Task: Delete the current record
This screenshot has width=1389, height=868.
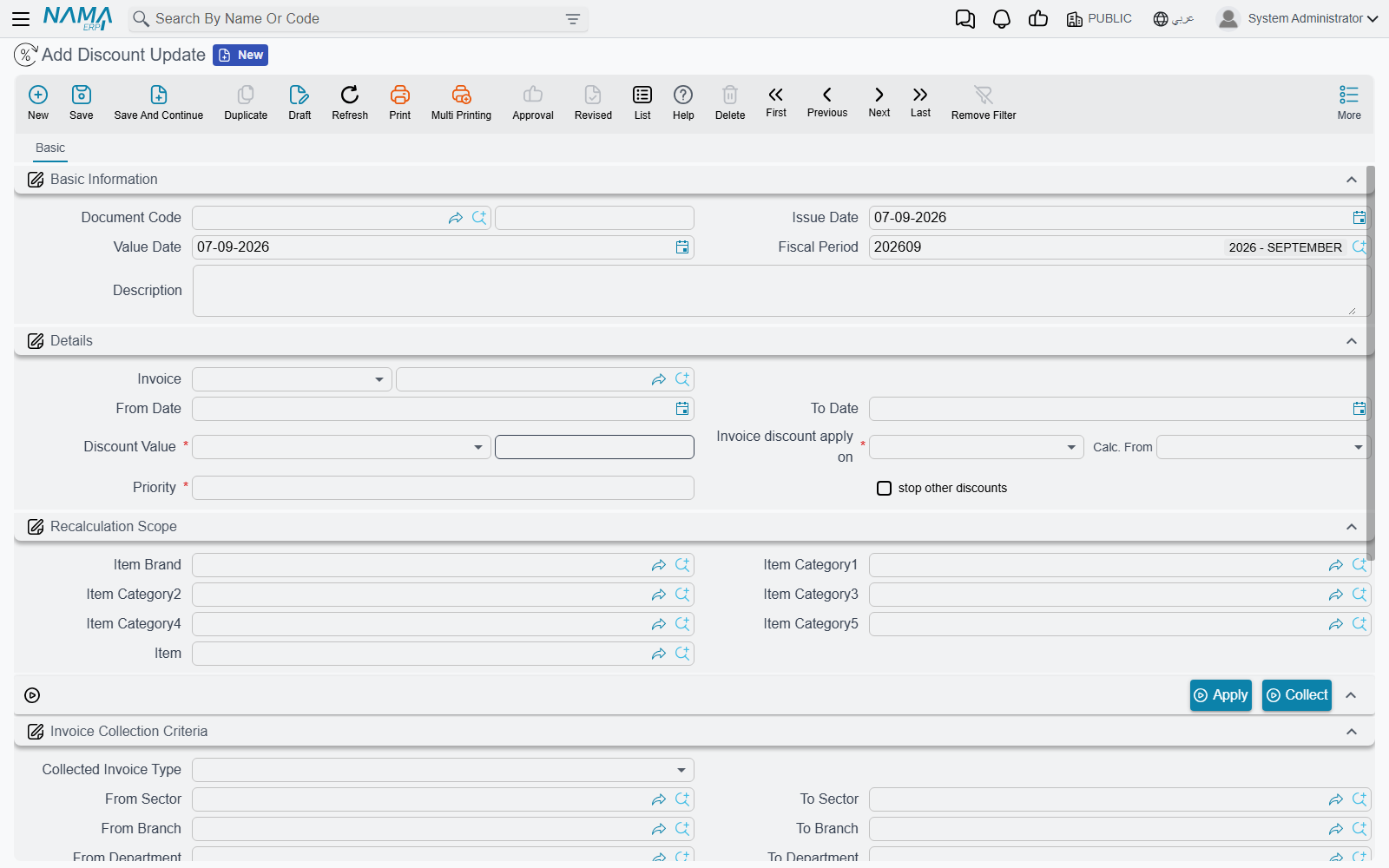Action: [730, 102]
